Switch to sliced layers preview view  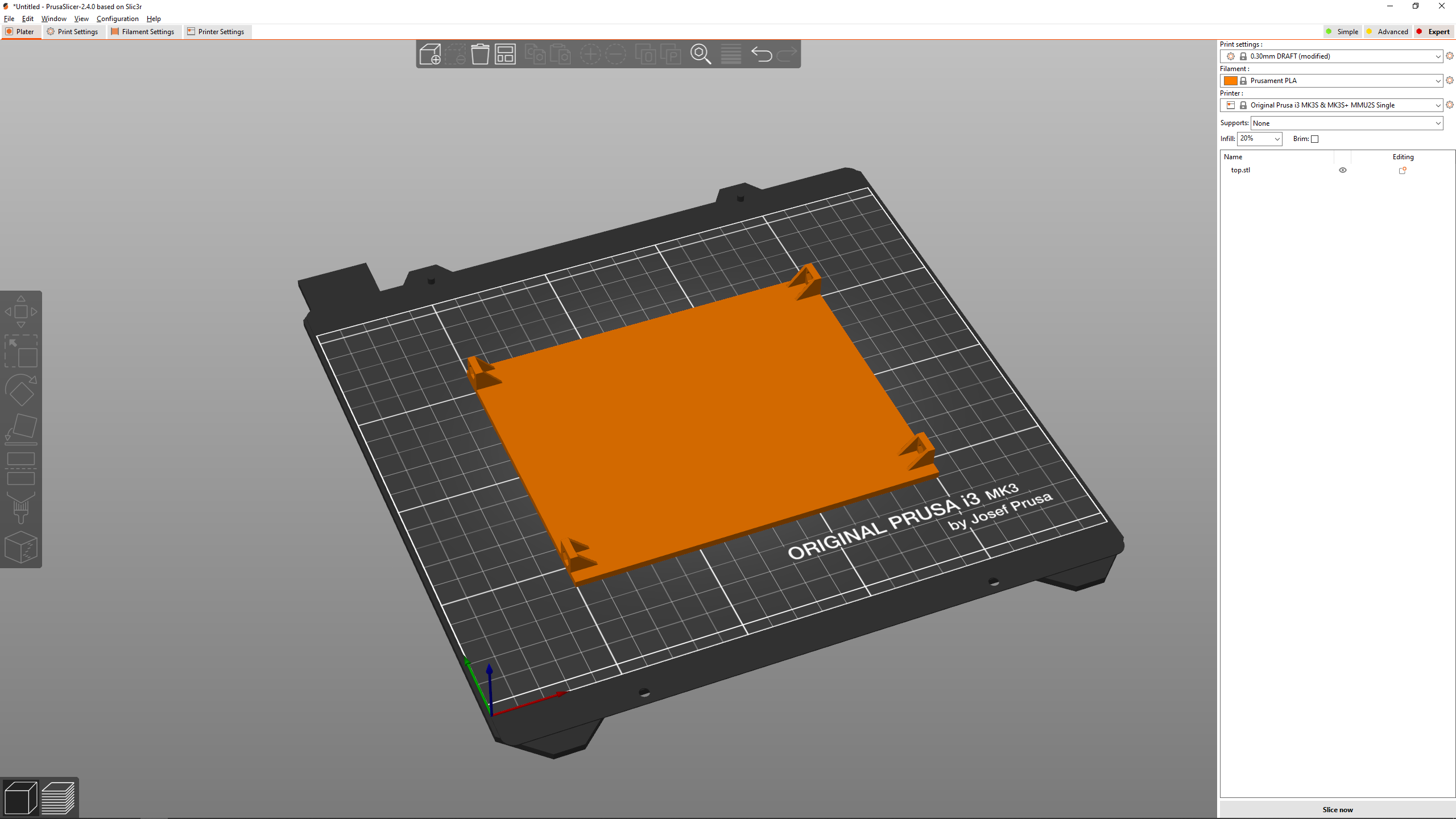point(58,797)
